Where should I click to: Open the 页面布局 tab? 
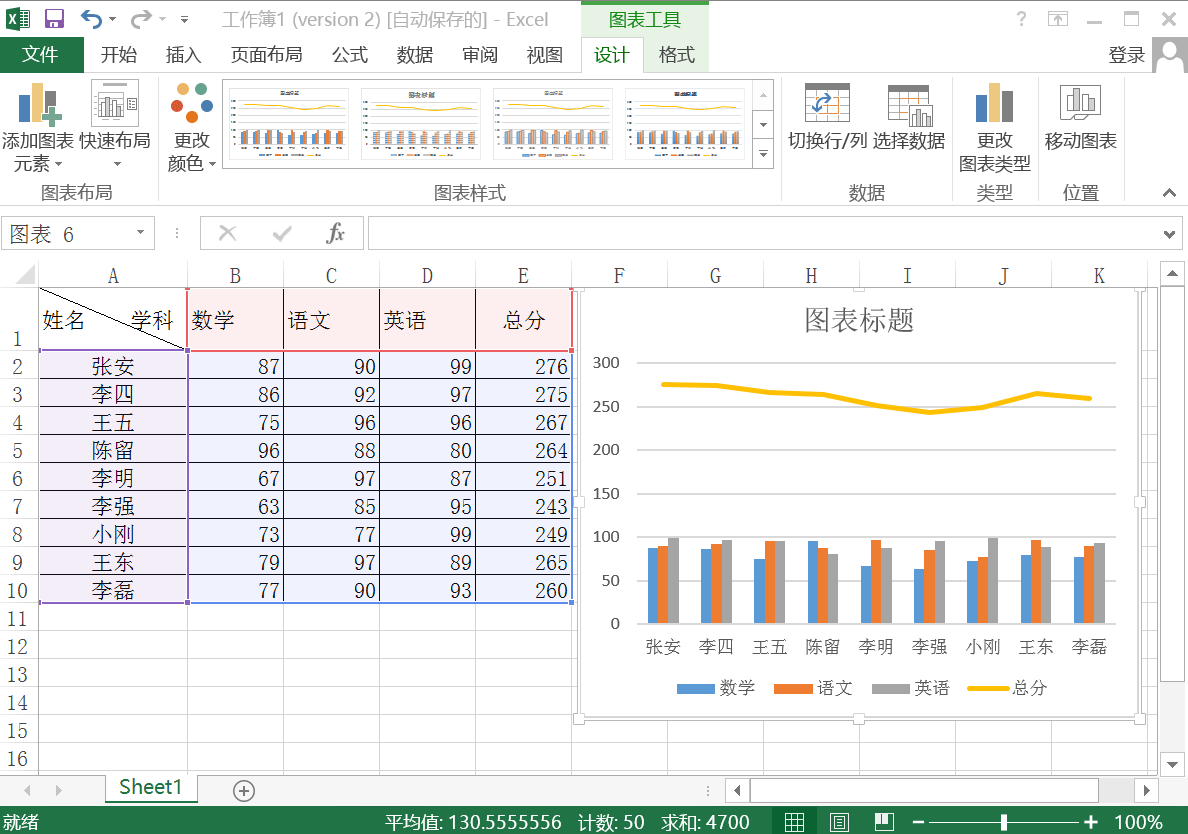pos(267,55)
